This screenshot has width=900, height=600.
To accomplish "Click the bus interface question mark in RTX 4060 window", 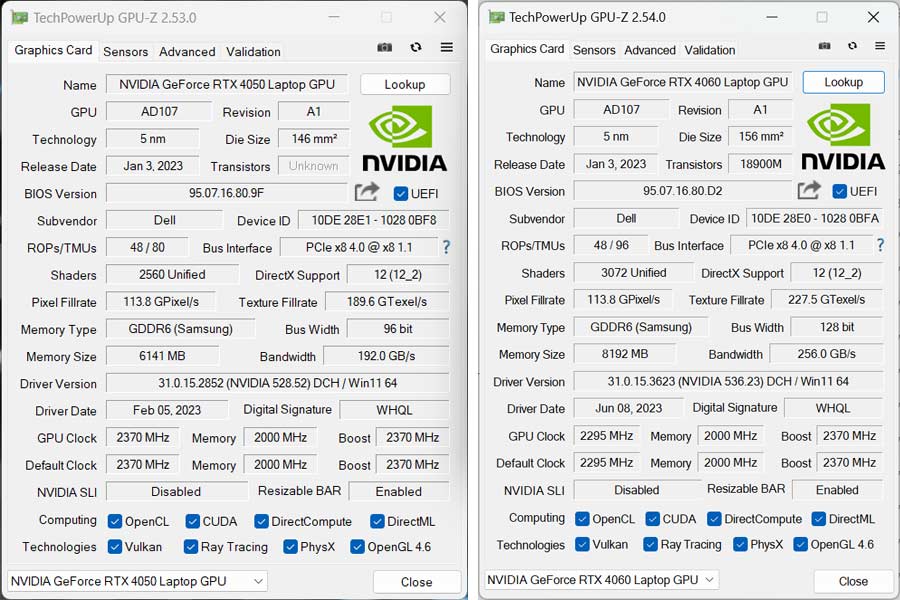I will coord(880,245).
